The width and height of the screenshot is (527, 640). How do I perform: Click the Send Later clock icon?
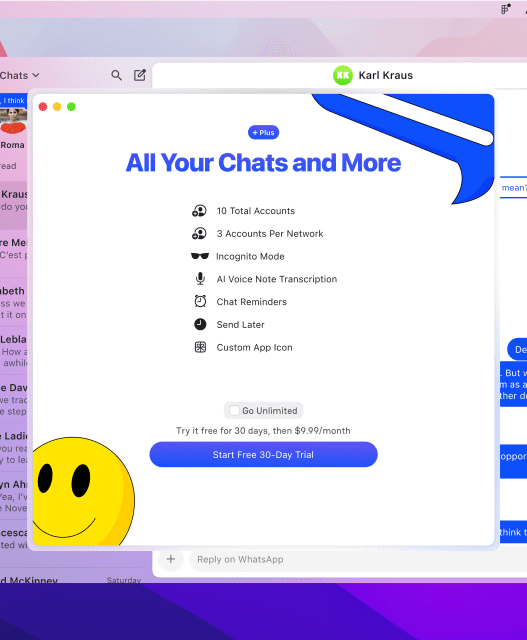(x=200, y=324)
